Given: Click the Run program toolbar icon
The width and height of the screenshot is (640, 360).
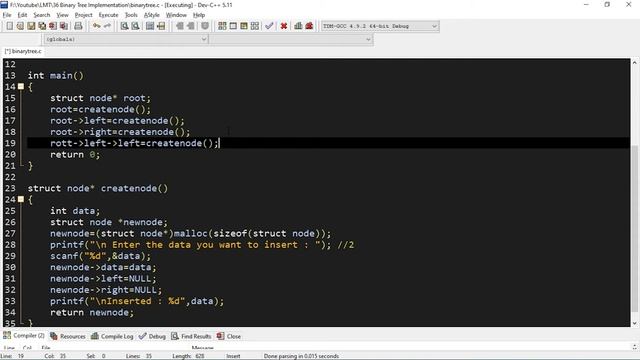Looking at the screenshot, I should pyautogui.click(x=233, y=26).
